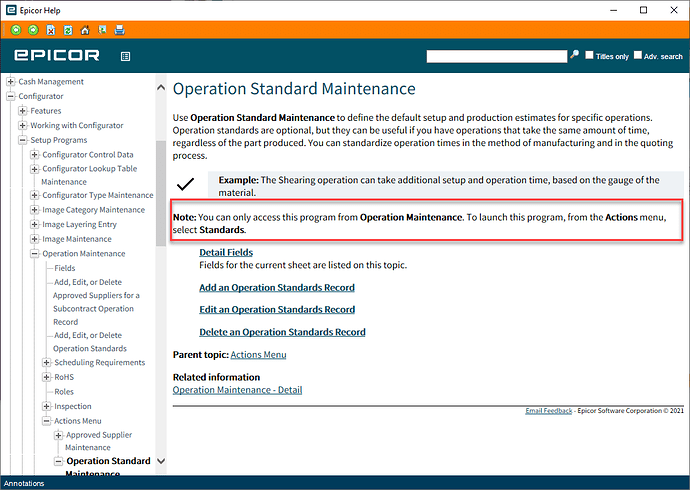Expand Working with Configurator node
This screenshot has width=690, height=490.
22,125
